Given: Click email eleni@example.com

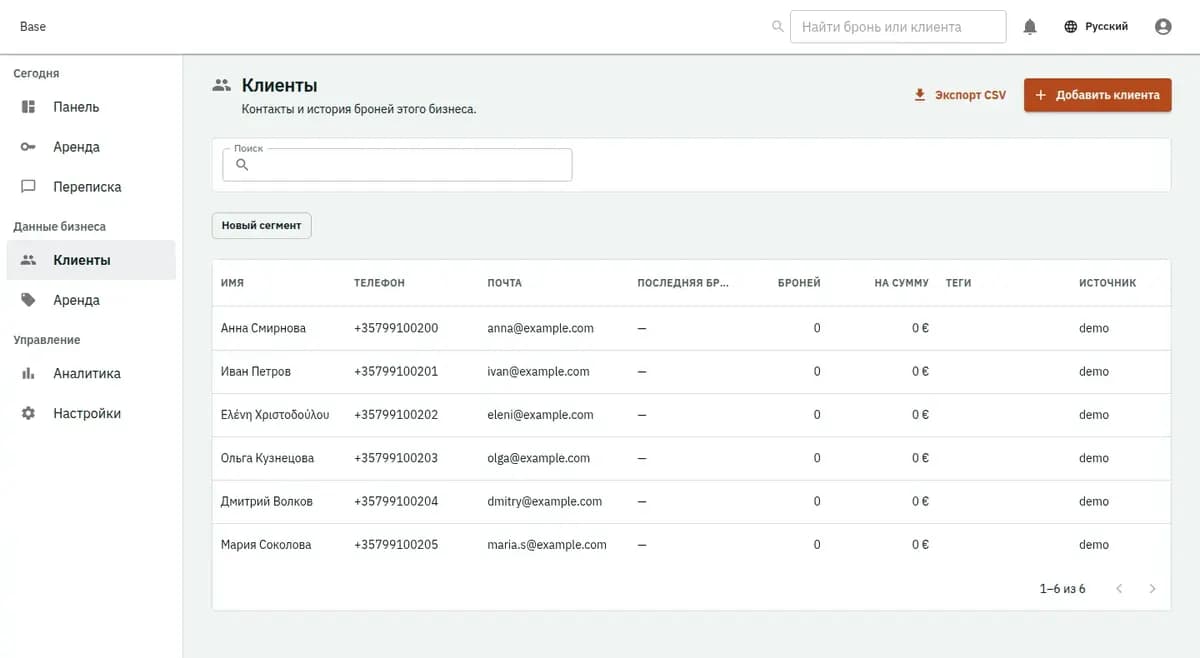Looking at the screenshot, I should click(x=540, y=415).
